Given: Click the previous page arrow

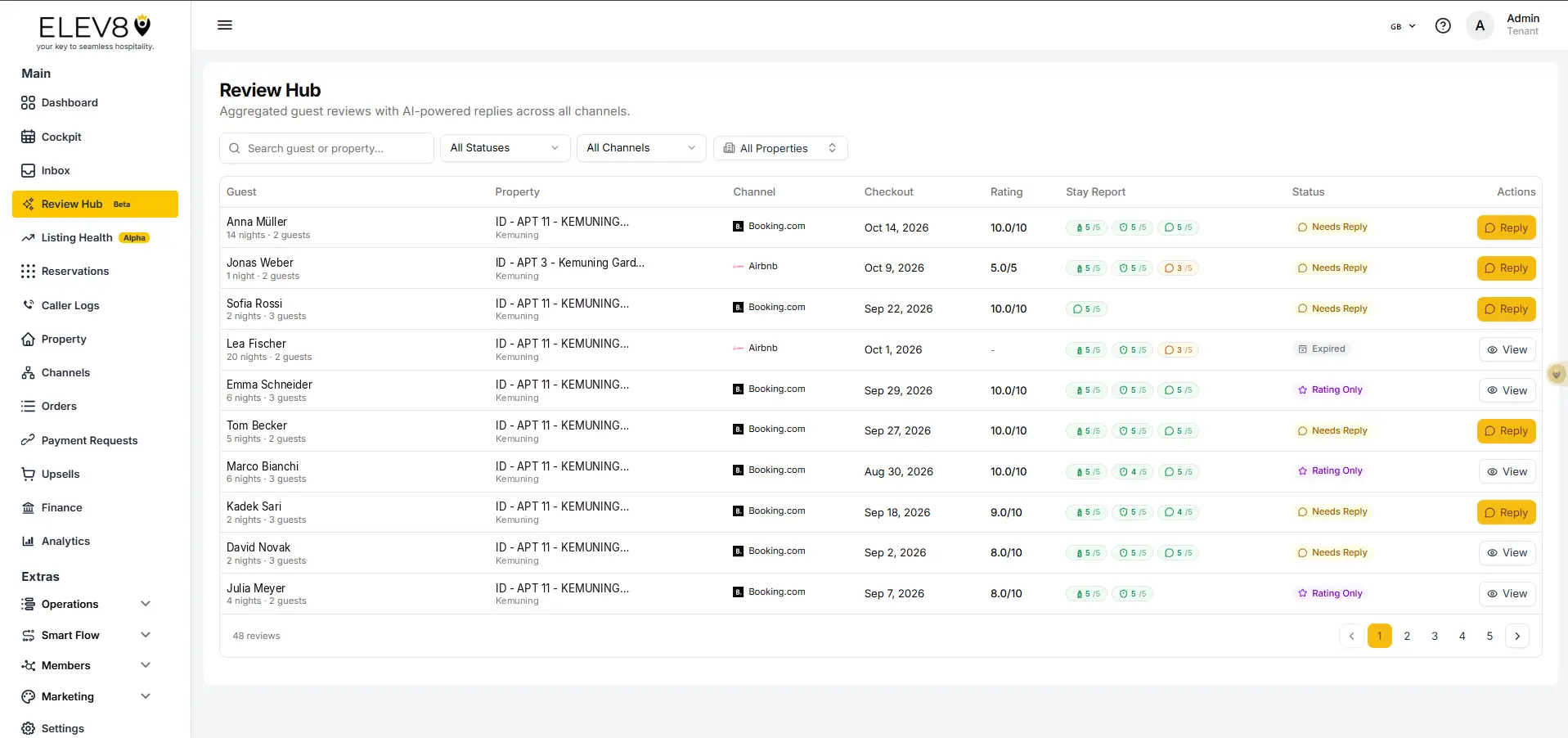Looking at the screenshot, I should click(x=1351, y=637).
